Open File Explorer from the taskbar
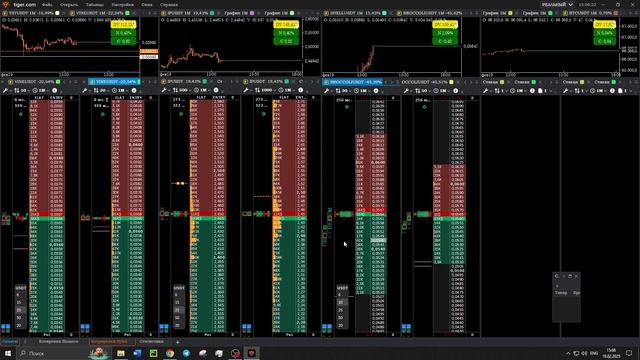Image resolution: width=640 pixels, height=360 pixels. click(121, 353)
